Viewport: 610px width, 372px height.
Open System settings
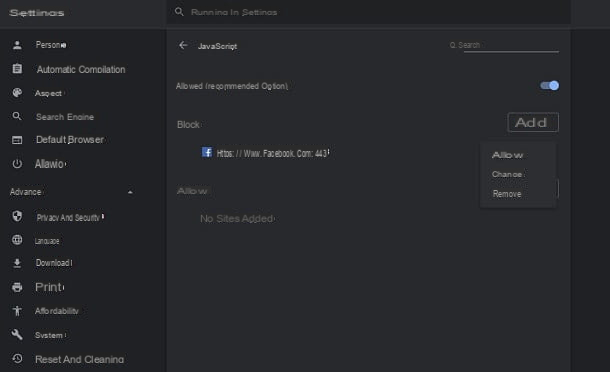point(50,335)
